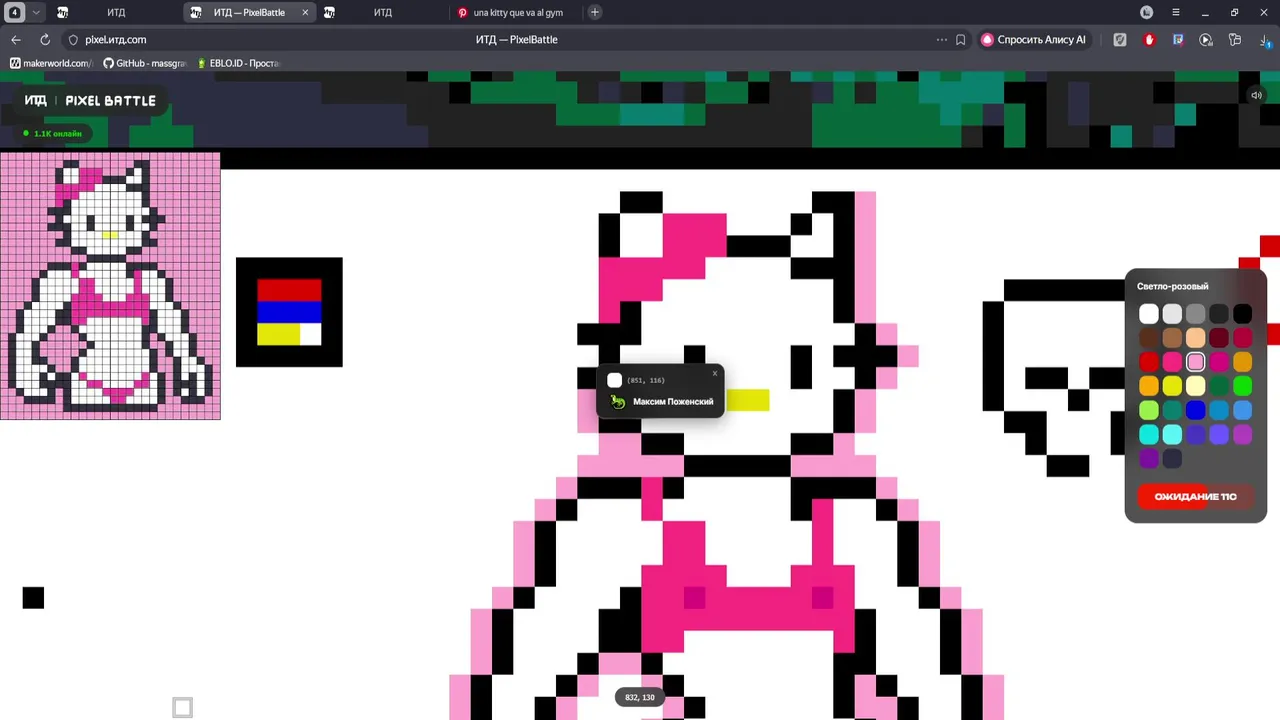The image size is (1280, 720).
Task: Expand the tab list dropdown chevron
Action: coord(36,12)
